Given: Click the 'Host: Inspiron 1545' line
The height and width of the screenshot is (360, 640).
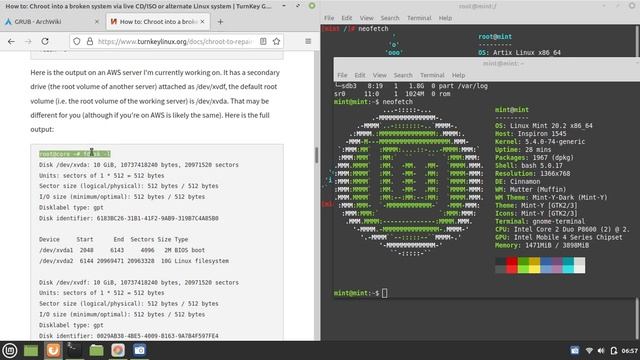Looking at the screenshot, I should point(531,134).
